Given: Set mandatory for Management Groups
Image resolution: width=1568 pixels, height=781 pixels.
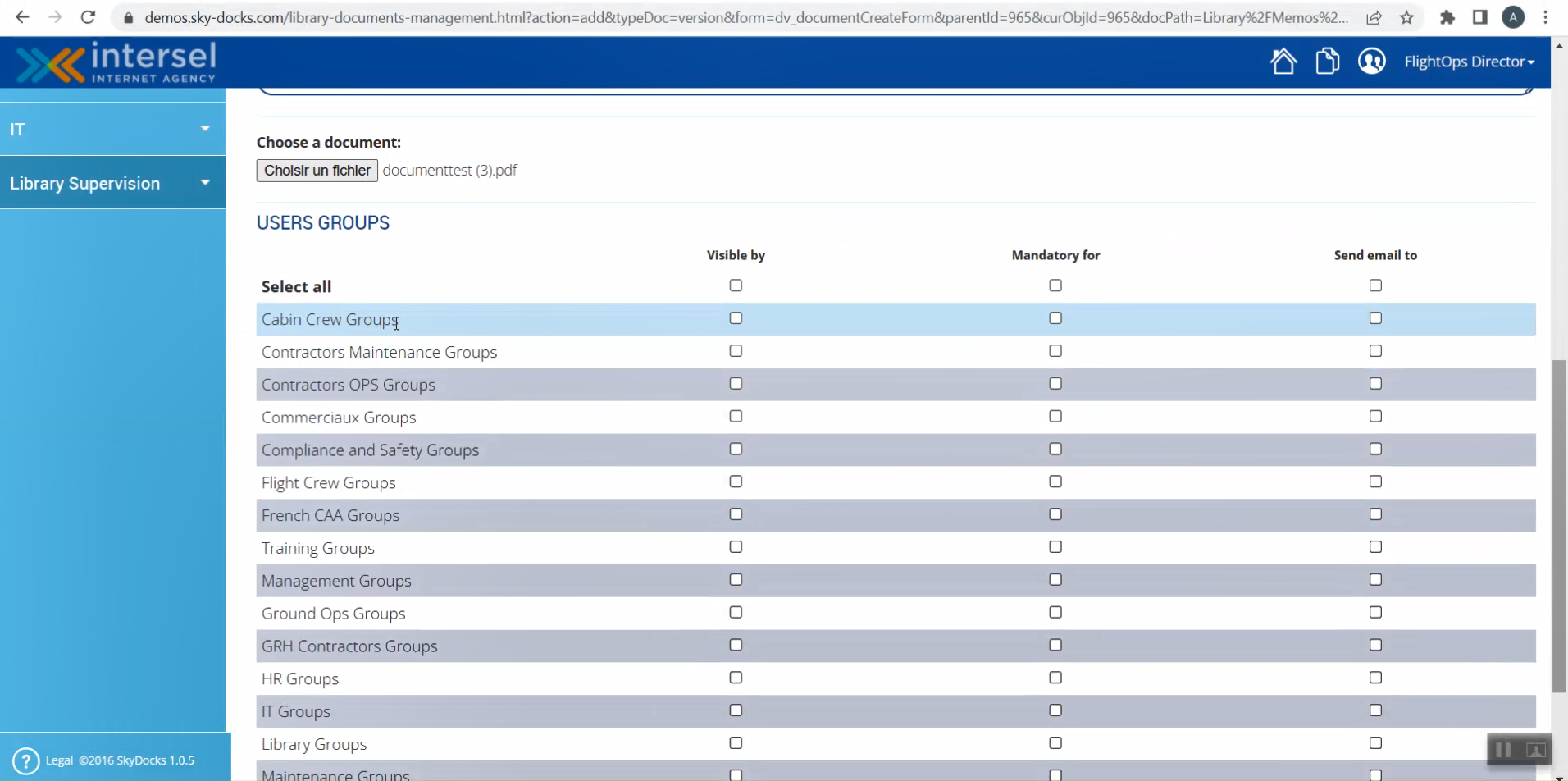Looking at the screenshot, I should coord(1055,580).
